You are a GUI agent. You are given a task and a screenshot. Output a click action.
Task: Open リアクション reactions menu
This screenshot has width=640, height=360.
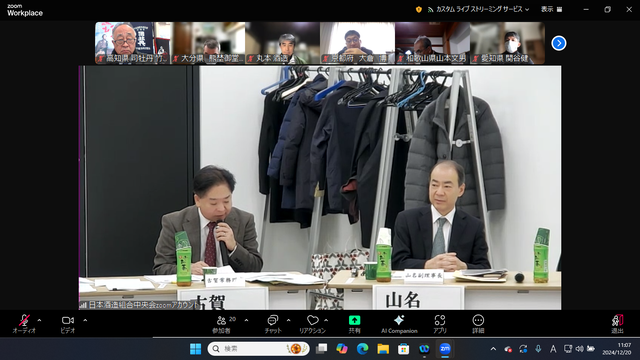click(x=313, y=324)
